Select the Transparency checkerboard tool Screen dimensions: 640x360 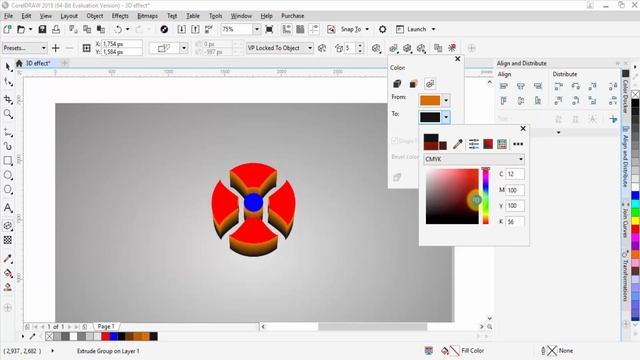click(x=8, y=240)
